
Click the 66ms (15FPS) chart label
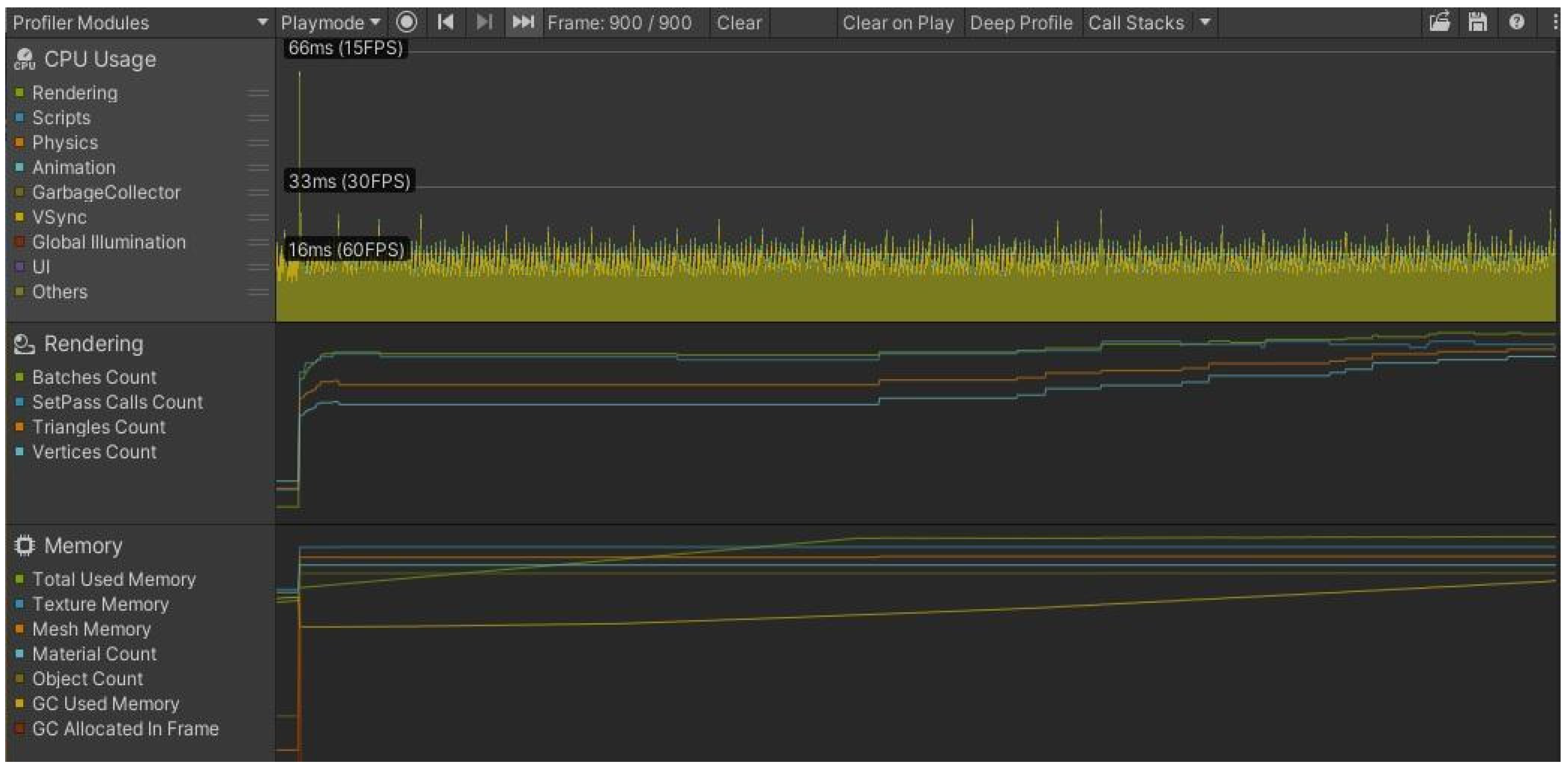[x=346, y=47]
